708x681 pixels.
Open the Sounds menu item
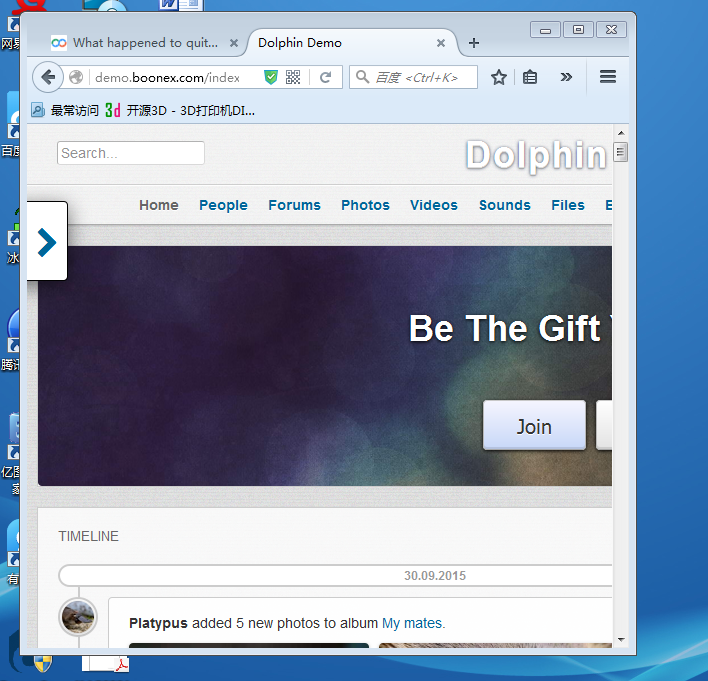[505, 205]
